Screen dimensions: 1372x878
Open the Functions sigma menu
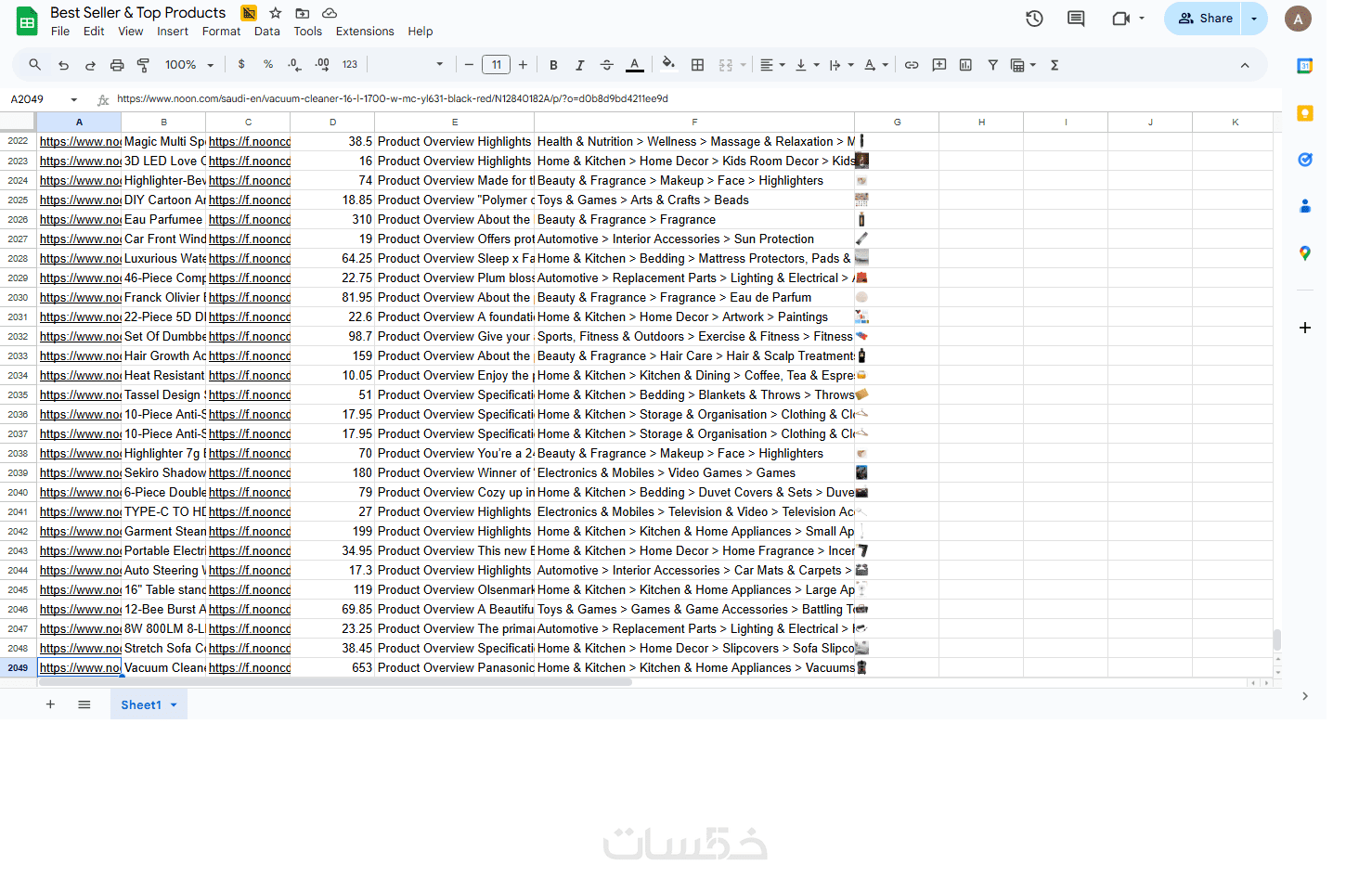1055,65
